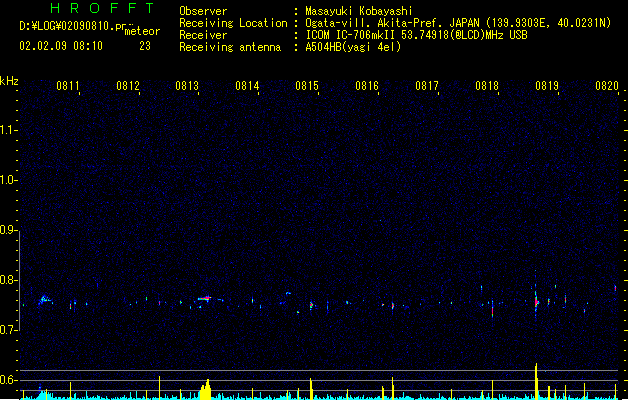
Task: Click the HROFFT title text
Action: (x=102, y=8)
